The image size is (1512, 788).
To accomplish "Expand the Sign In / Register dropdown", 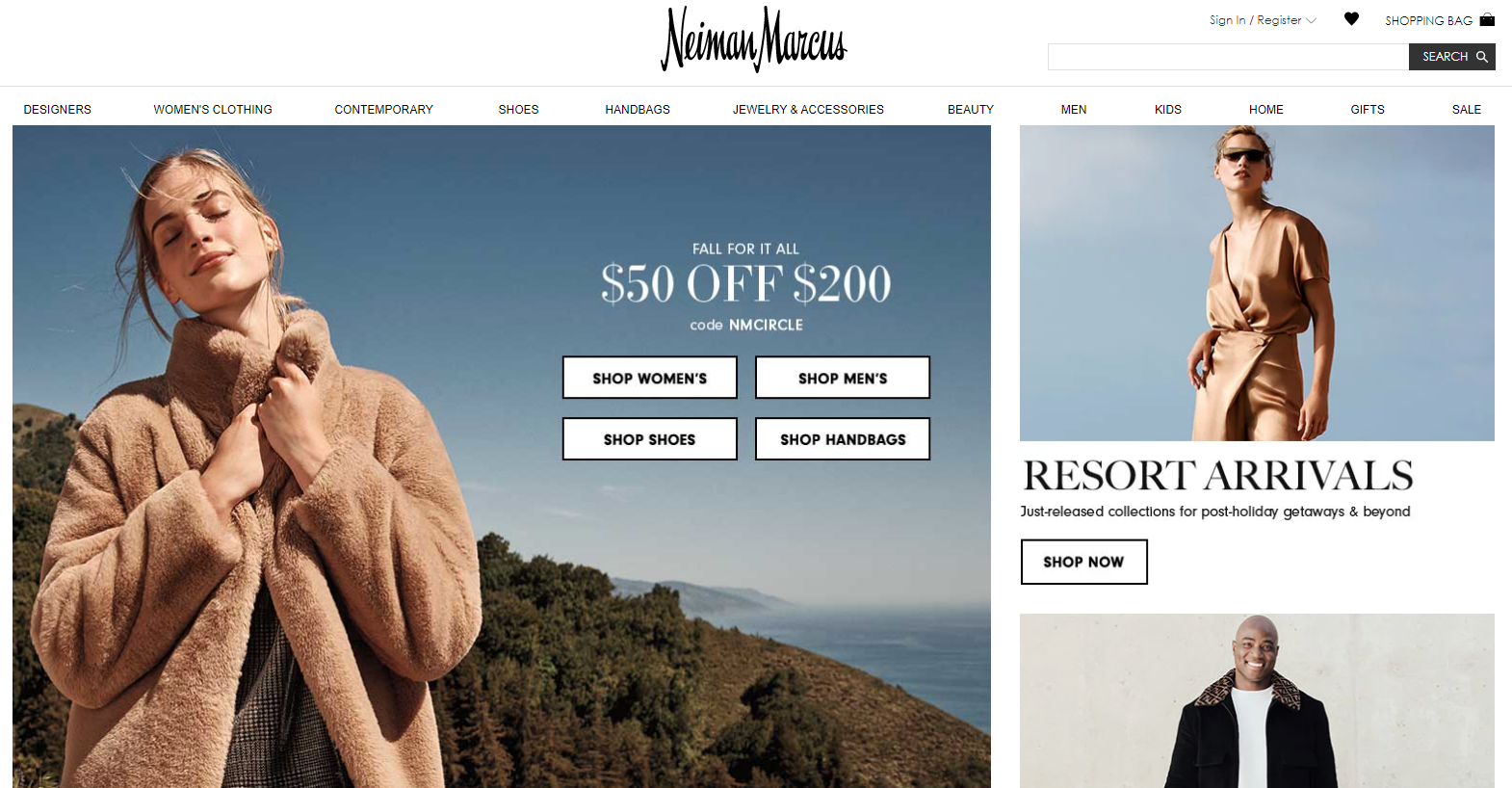I will [x=1263, y=20].
